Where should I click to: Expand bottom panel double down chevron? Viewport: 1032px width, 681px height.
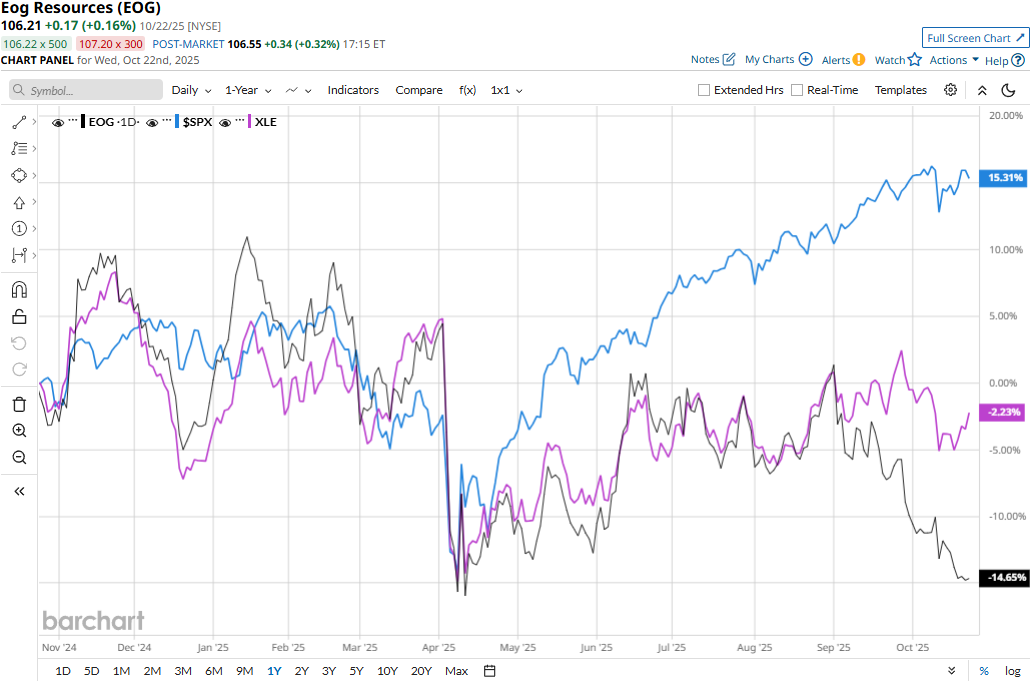pos(952,671)
